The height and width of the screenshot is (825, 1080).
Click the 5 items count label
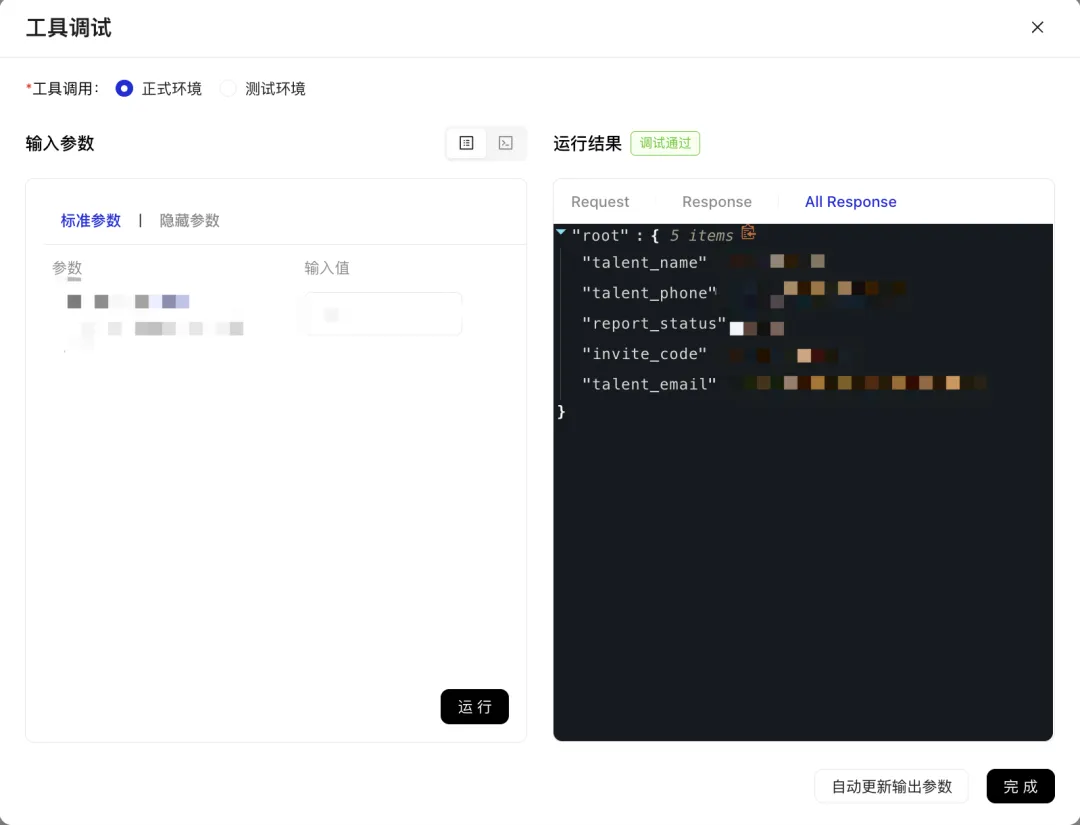click(x=701, y=236)
